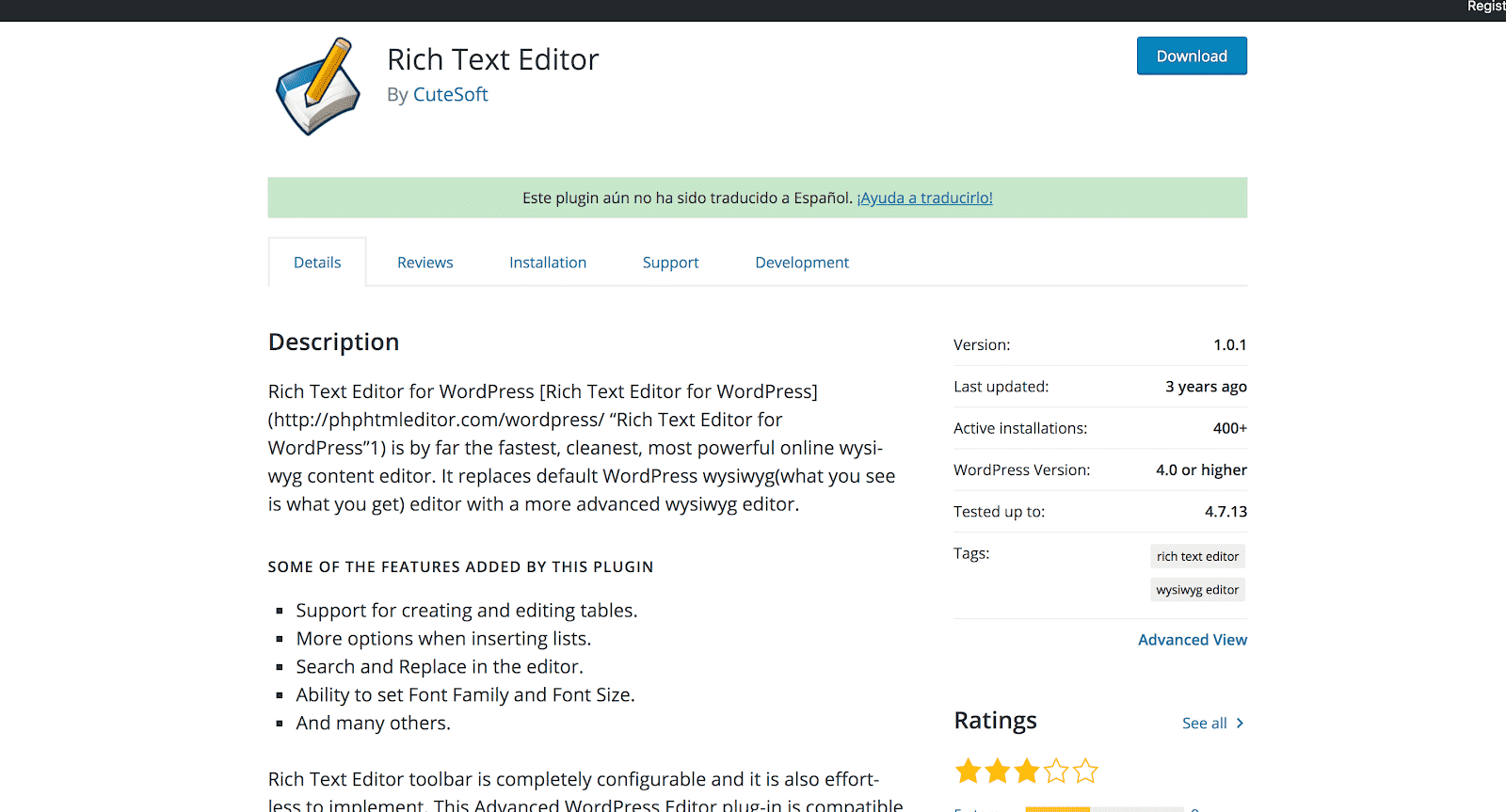This screenshot has height=812, width=1506.
Task: Click the third filled rating star
Action: [1027, 772]
